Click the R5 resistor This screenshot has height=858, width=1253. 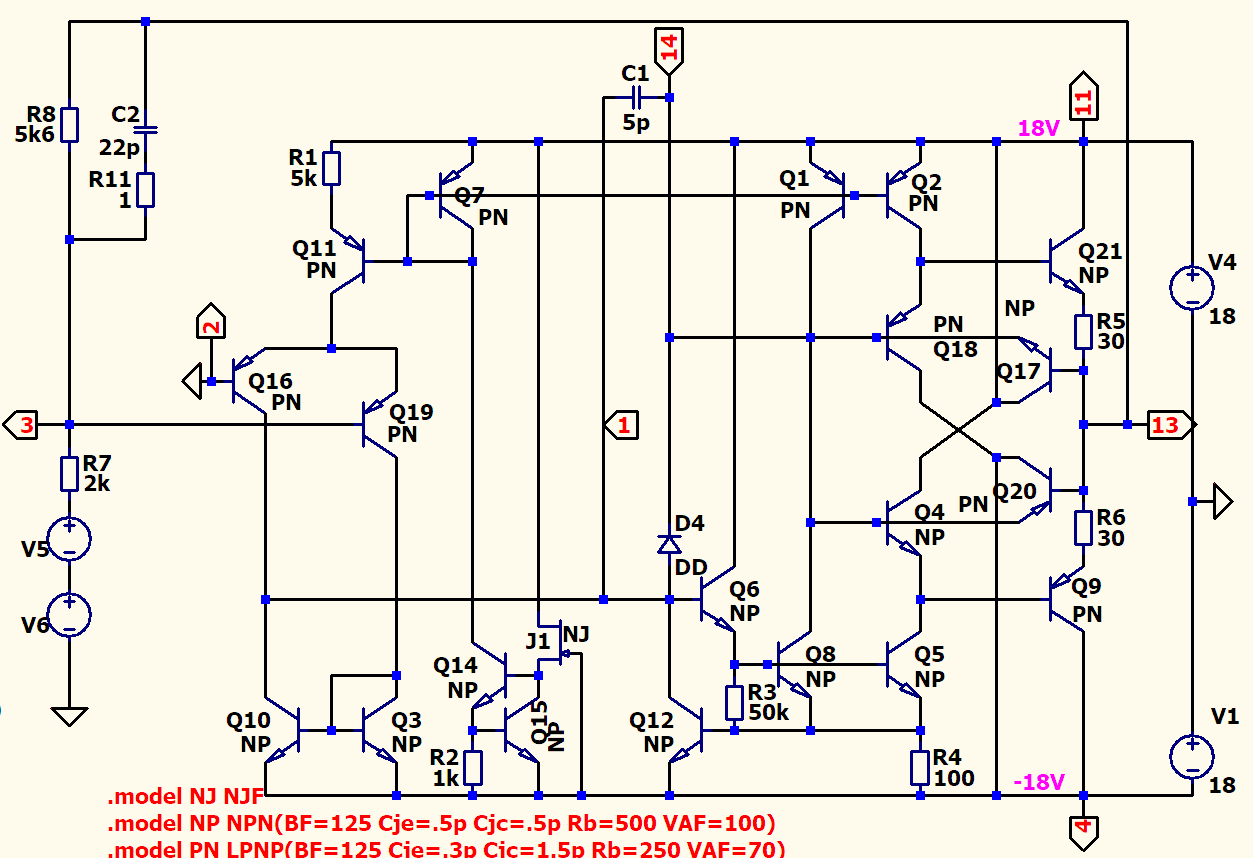click(1083, 332)
